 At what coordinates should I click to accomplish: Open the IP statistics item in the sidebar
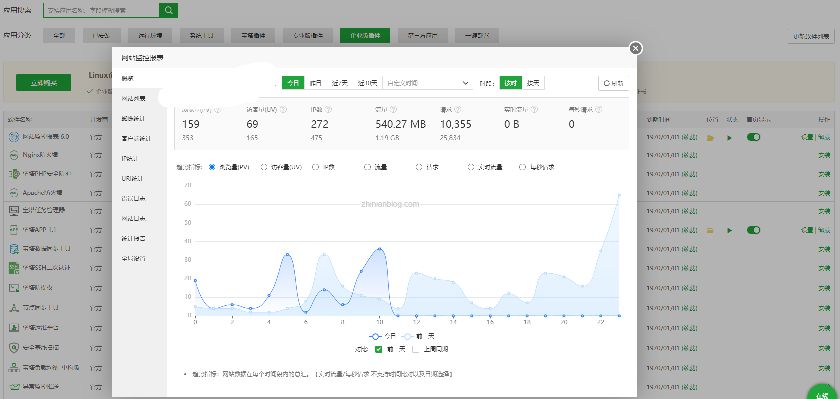tap(129, 159)
